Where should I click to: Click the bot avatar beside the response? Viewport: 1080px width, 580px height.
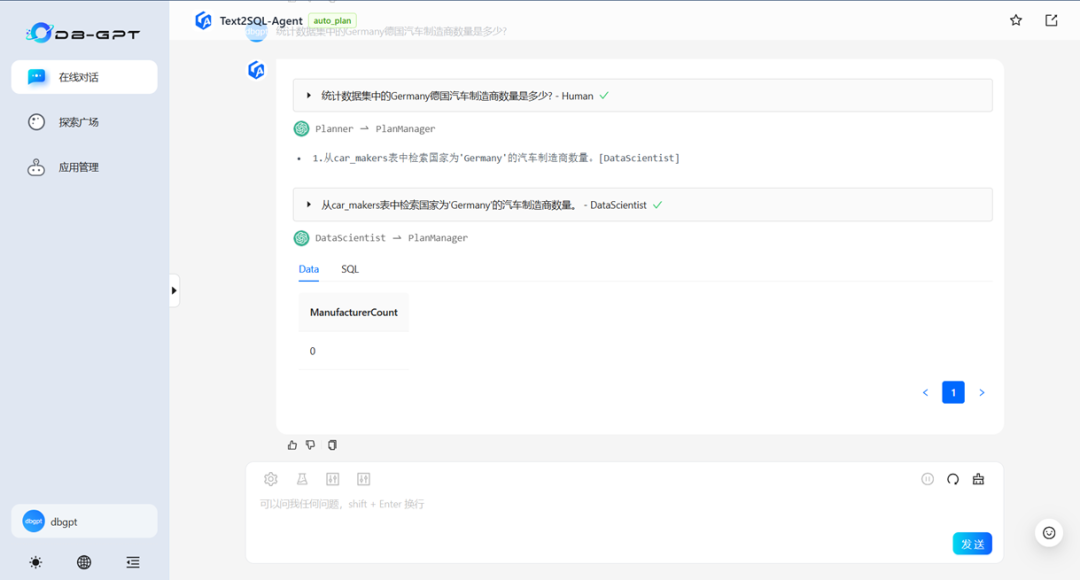(256, 70)
